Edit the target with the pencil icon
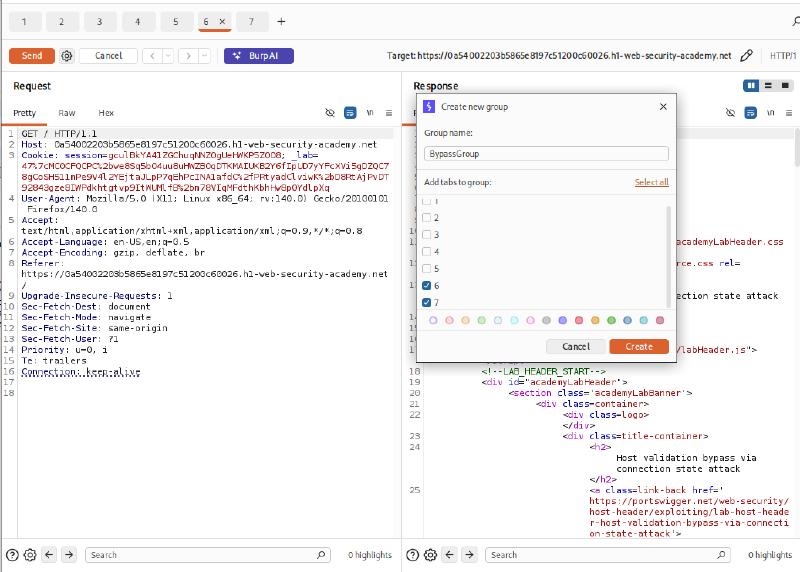The height and width of the screenshot is (572, 800). [x=746, y=56]
